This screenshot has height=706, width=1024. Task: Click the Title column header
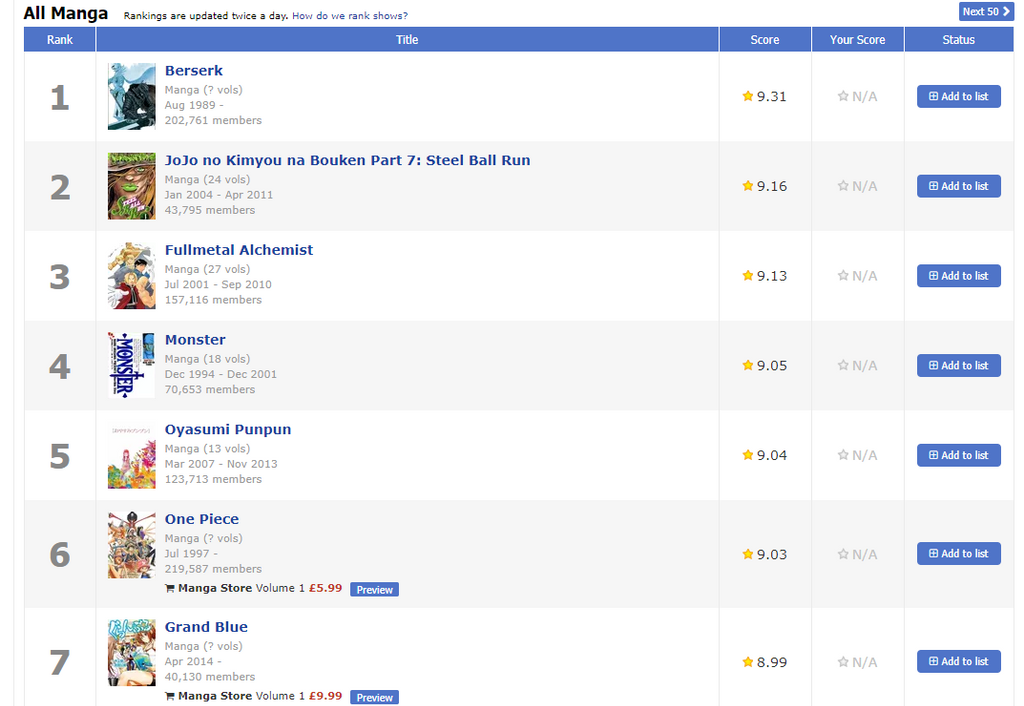[407, 40]
